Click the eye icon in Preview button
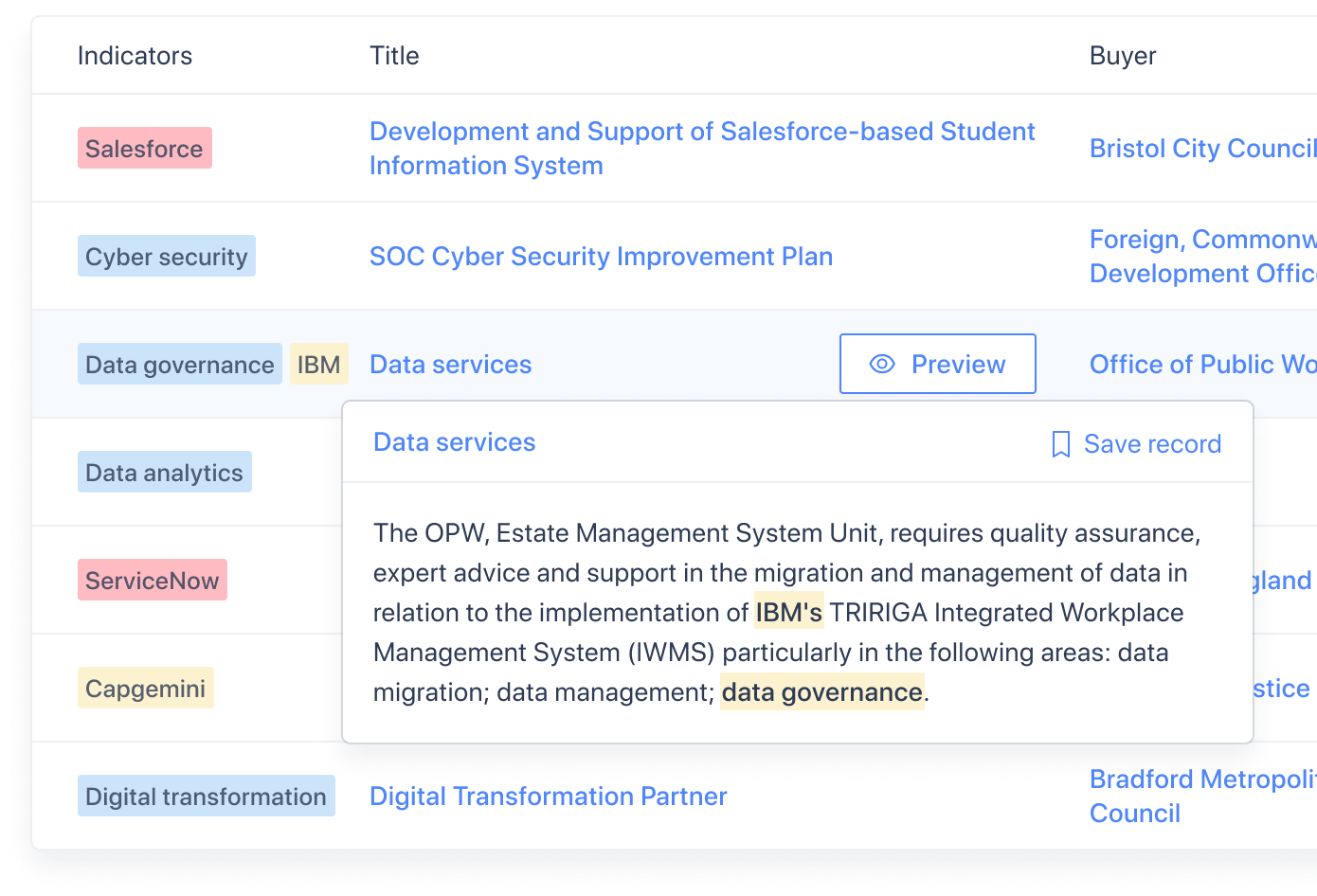1317x896 pixels. click(882, 364)
